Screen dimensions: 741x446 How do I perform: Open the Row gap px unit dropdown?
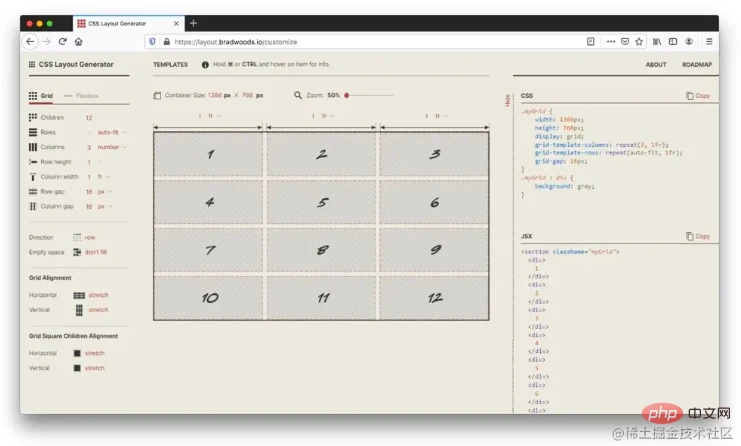click(105, 192)
